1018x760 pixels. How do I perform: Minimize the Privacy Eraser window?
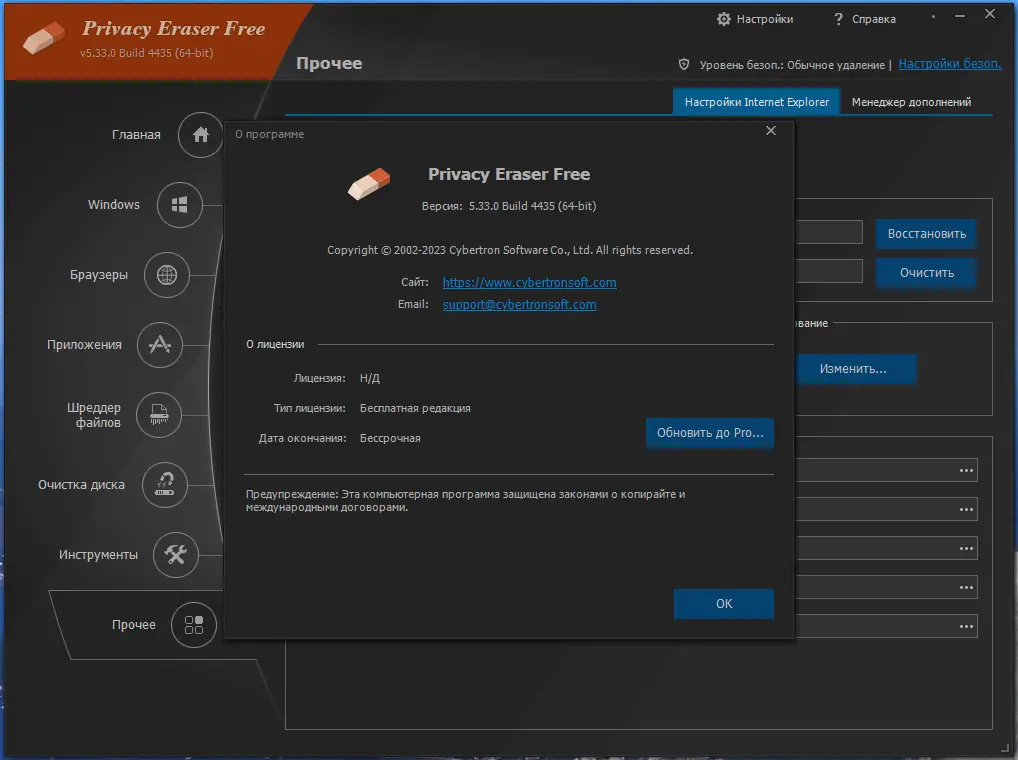960,15
